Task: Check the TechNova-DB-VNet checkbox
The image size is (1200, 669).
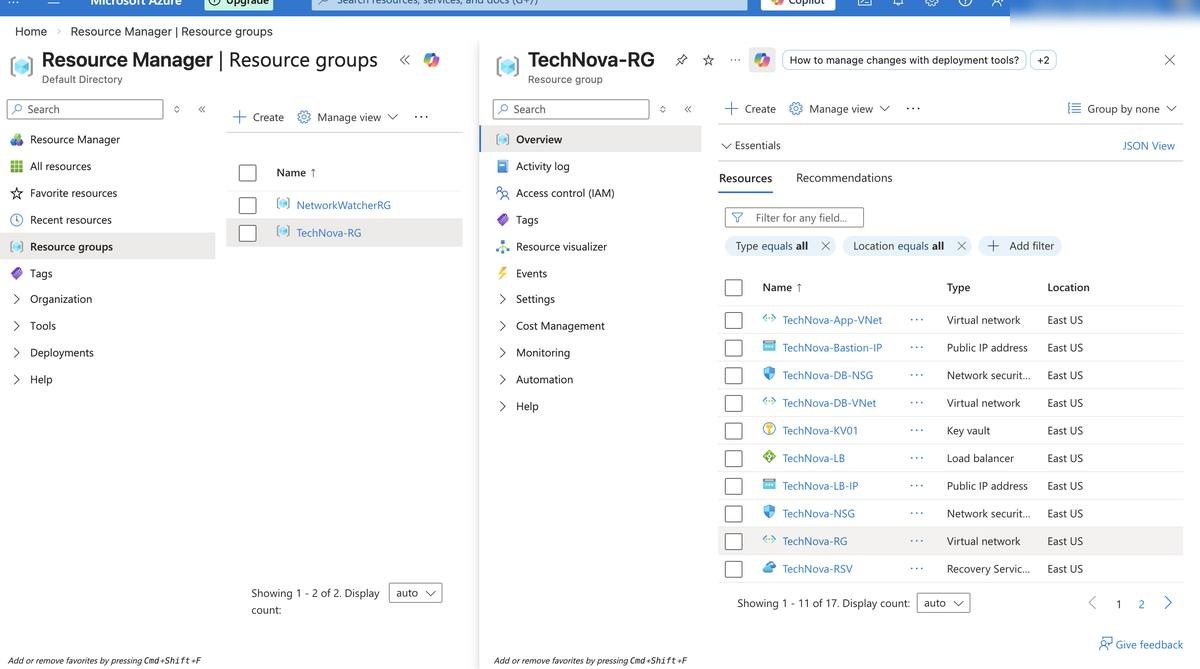Action: click(x=734, y=404)
